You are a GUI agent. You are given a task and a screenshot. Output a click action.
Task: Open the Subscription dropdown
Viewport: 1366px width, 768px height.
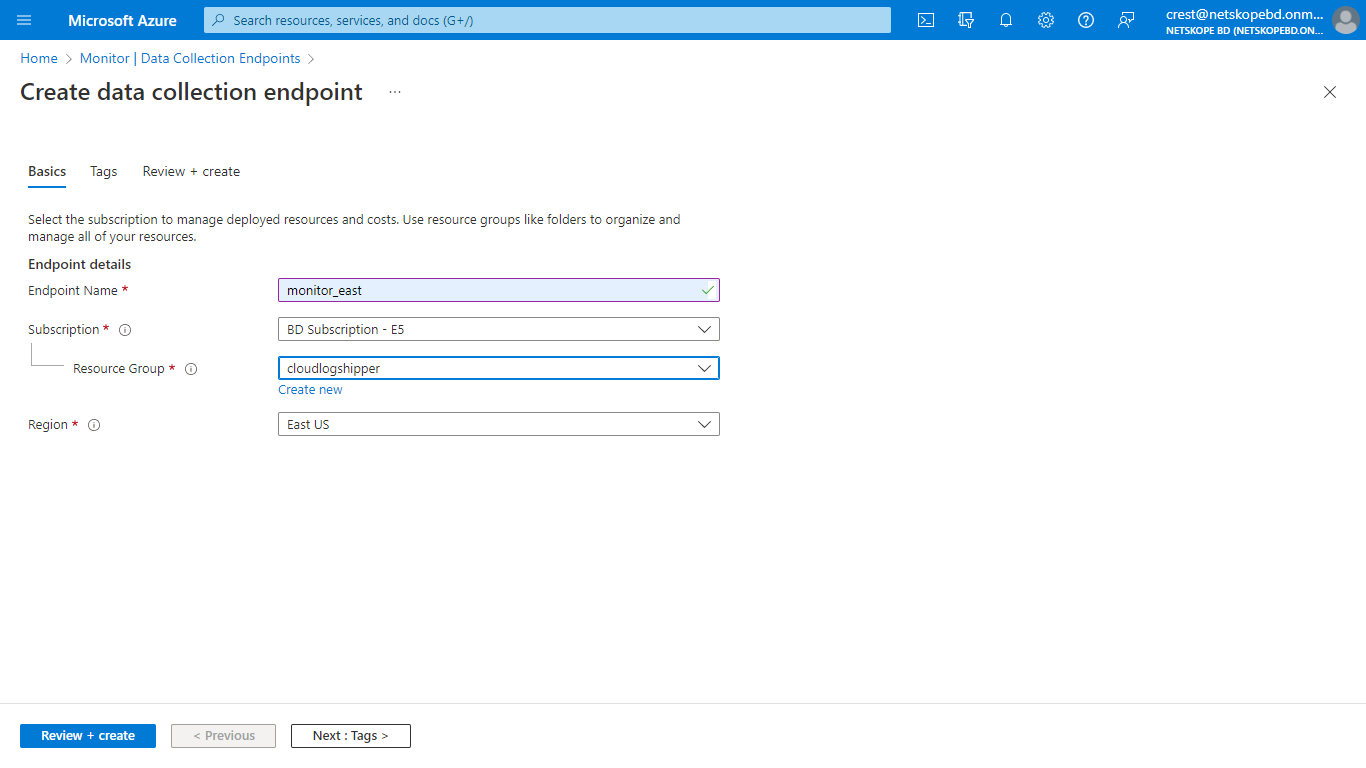(x=498, y=329)
